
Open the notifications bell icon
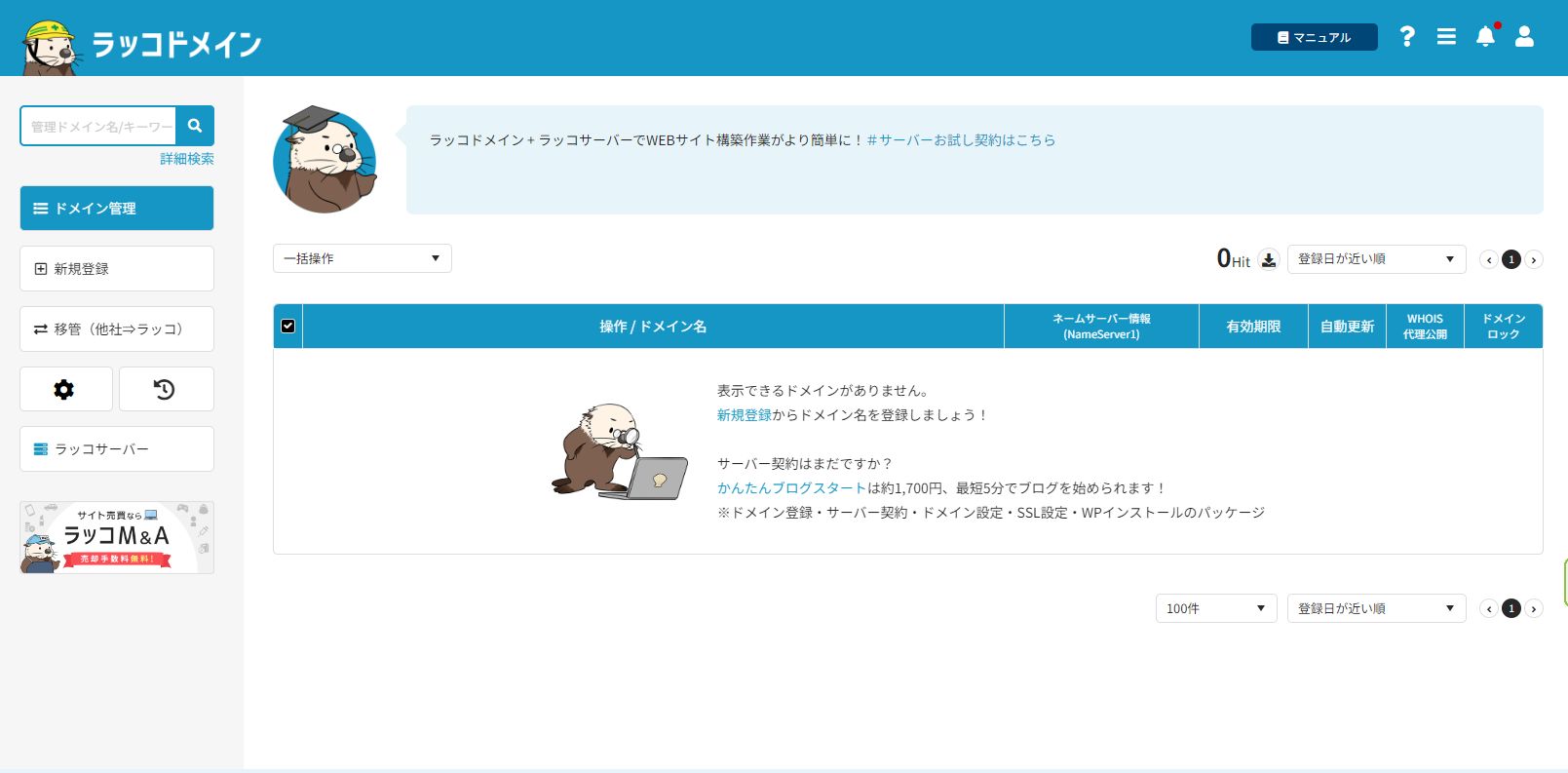(x=1485, y=37)
